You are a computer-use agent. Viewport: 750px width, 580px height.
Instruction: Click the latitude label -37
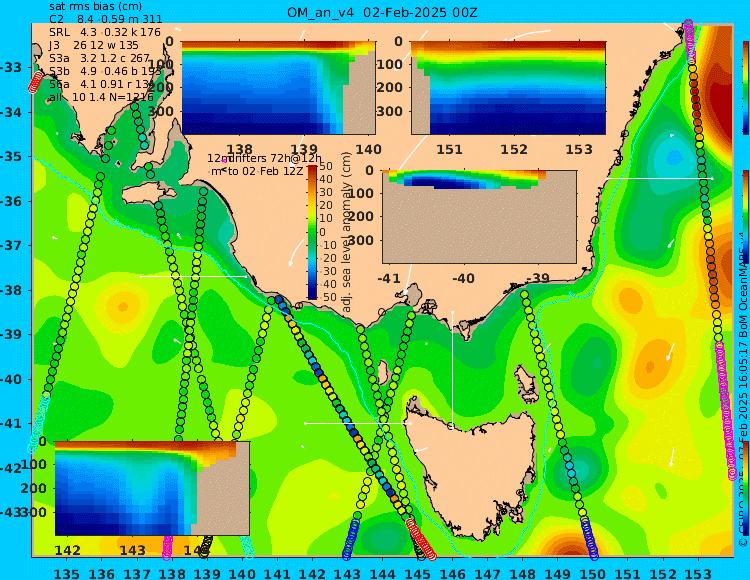11,245
